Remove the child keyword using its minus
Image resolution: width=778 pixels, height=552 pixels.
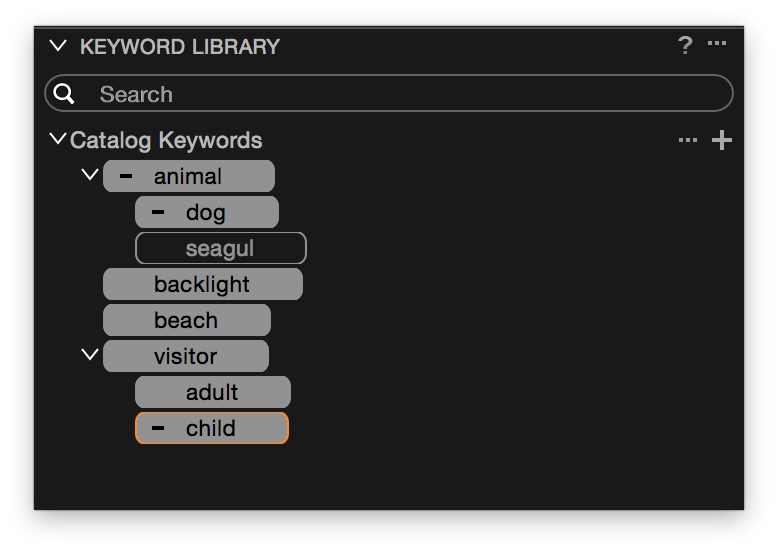158,428
